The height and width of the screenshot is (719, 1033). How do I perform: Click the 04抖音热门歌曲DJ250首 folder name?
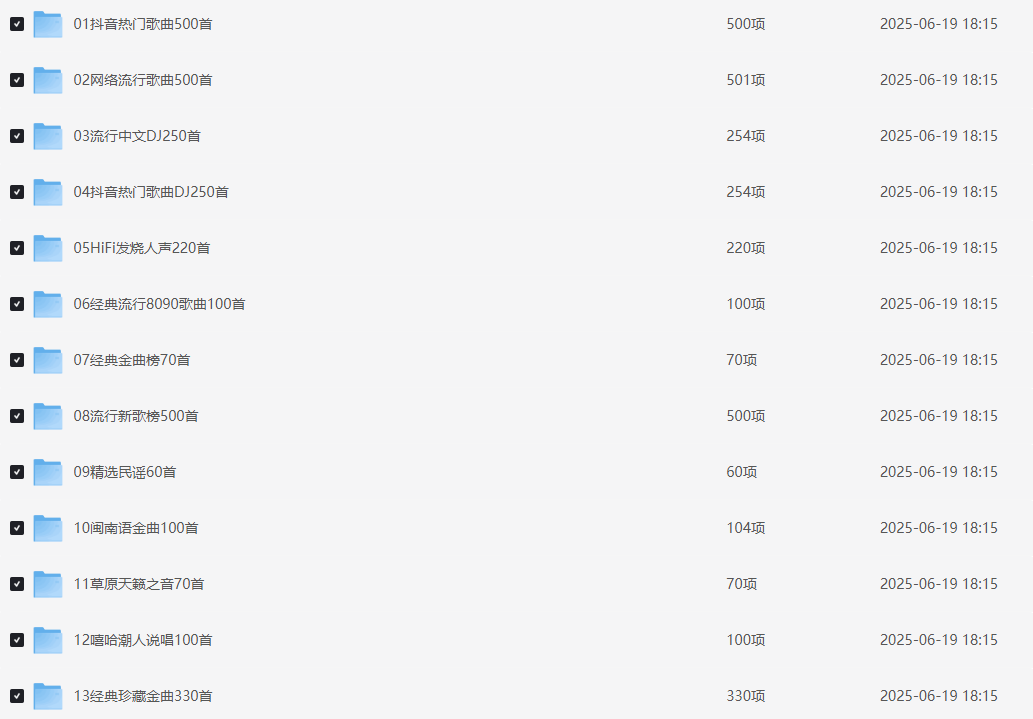[x=151, y=192]
